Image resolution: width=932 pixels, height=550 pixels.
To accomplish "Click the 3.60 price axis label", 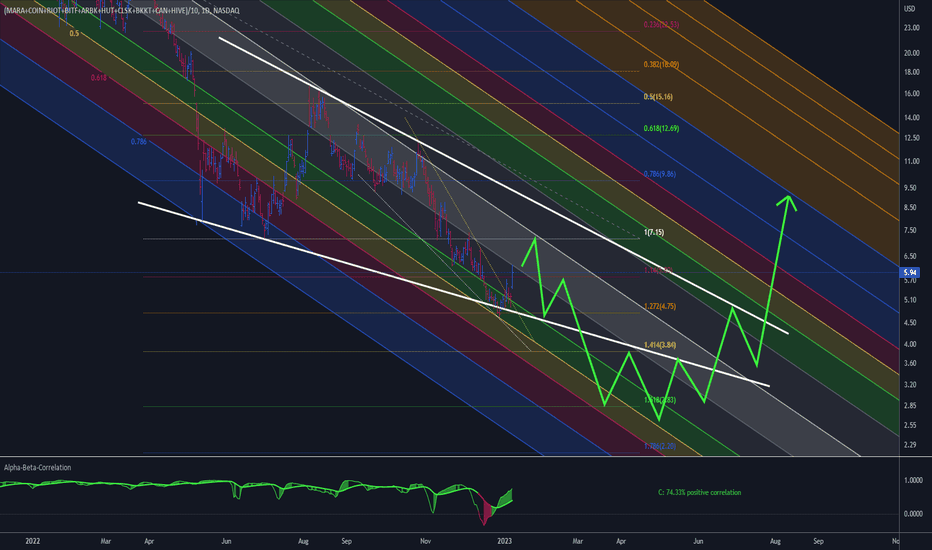I will point(910,363).
